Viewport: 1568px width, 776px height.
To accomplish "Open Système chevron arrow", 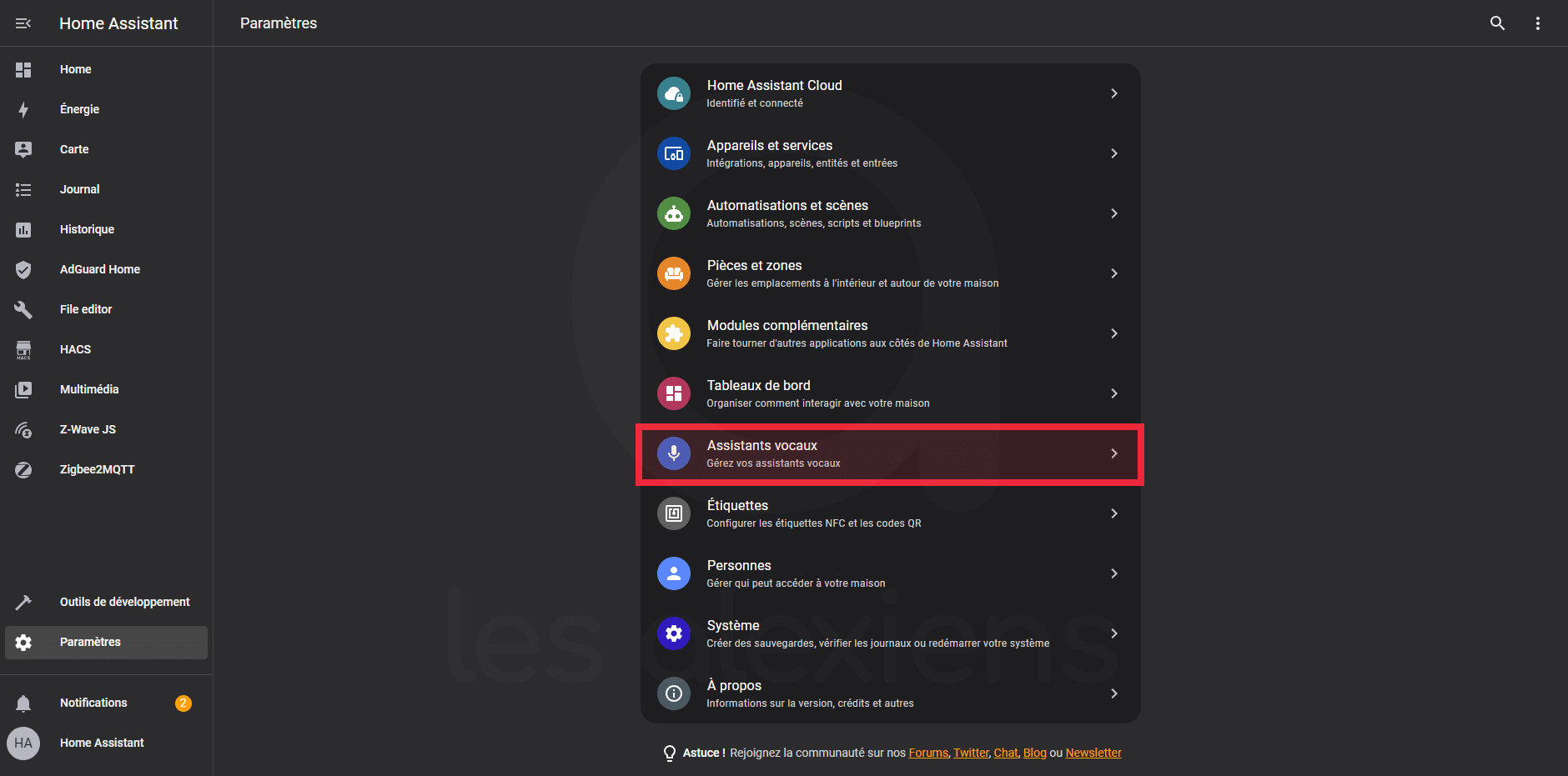I will [x=1114, y=633].
